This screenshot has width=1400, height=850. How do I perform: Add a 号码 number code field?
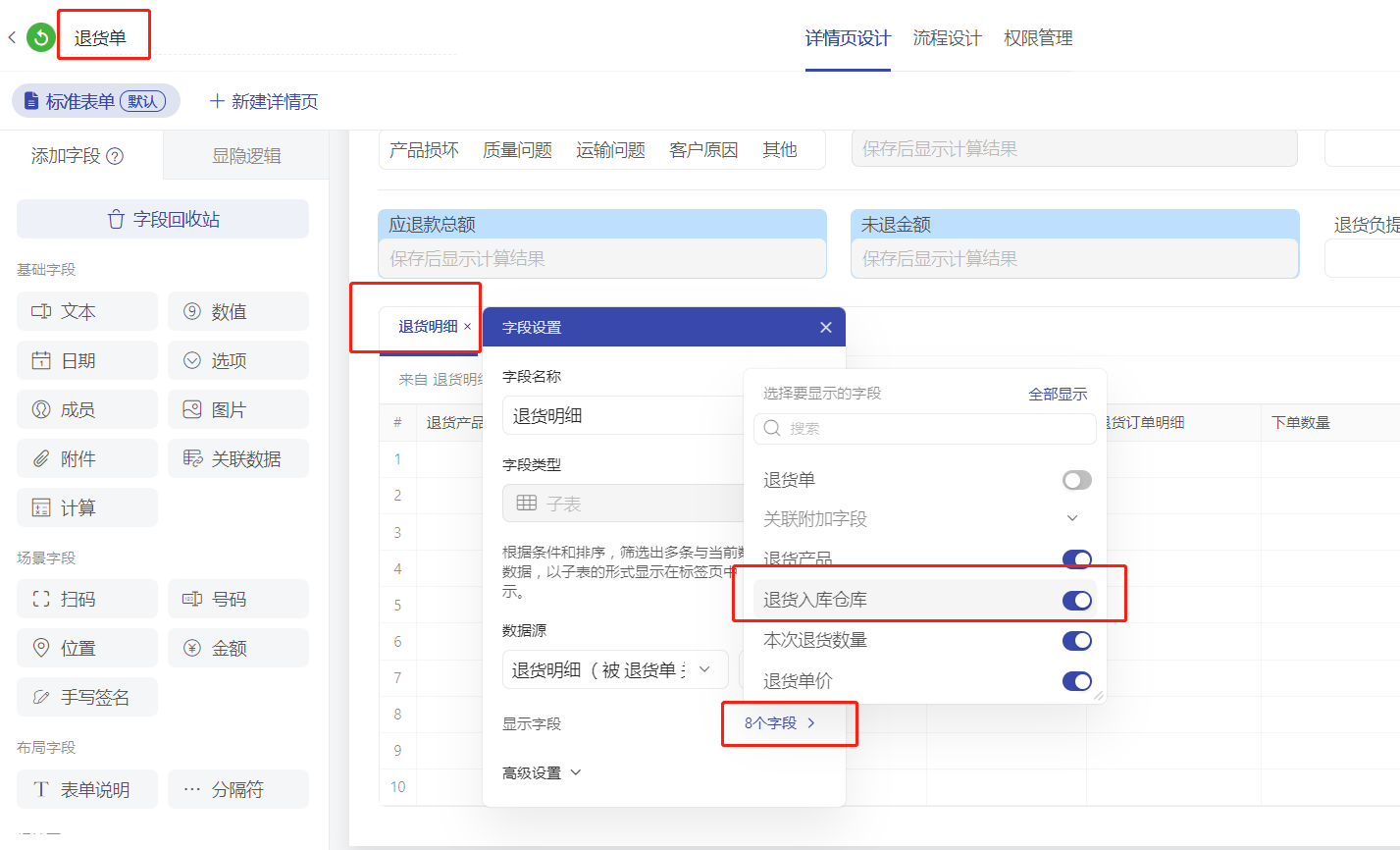point(238,599)
